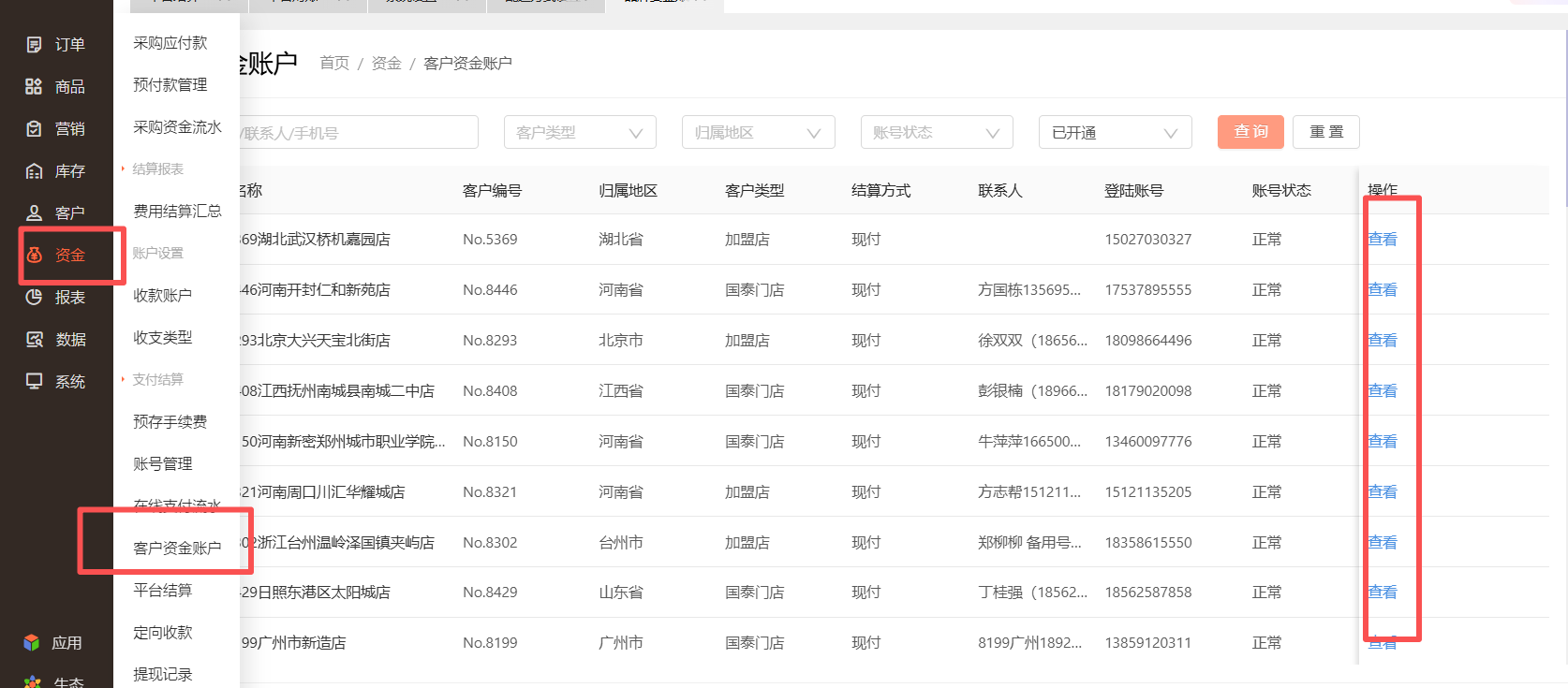View details of customer No.8302
Image resolution: width=1568 pixels, height=688 pixels.
1383,542
